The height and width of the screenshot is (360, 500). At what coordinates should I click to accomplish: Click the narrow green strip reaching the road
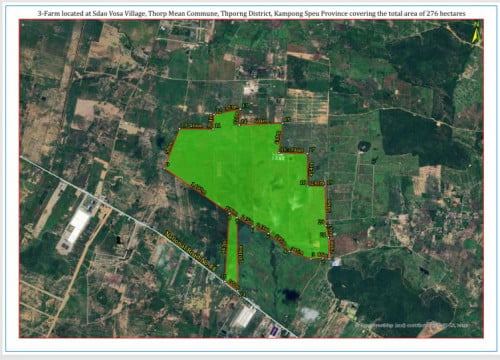tap(232, 252)
